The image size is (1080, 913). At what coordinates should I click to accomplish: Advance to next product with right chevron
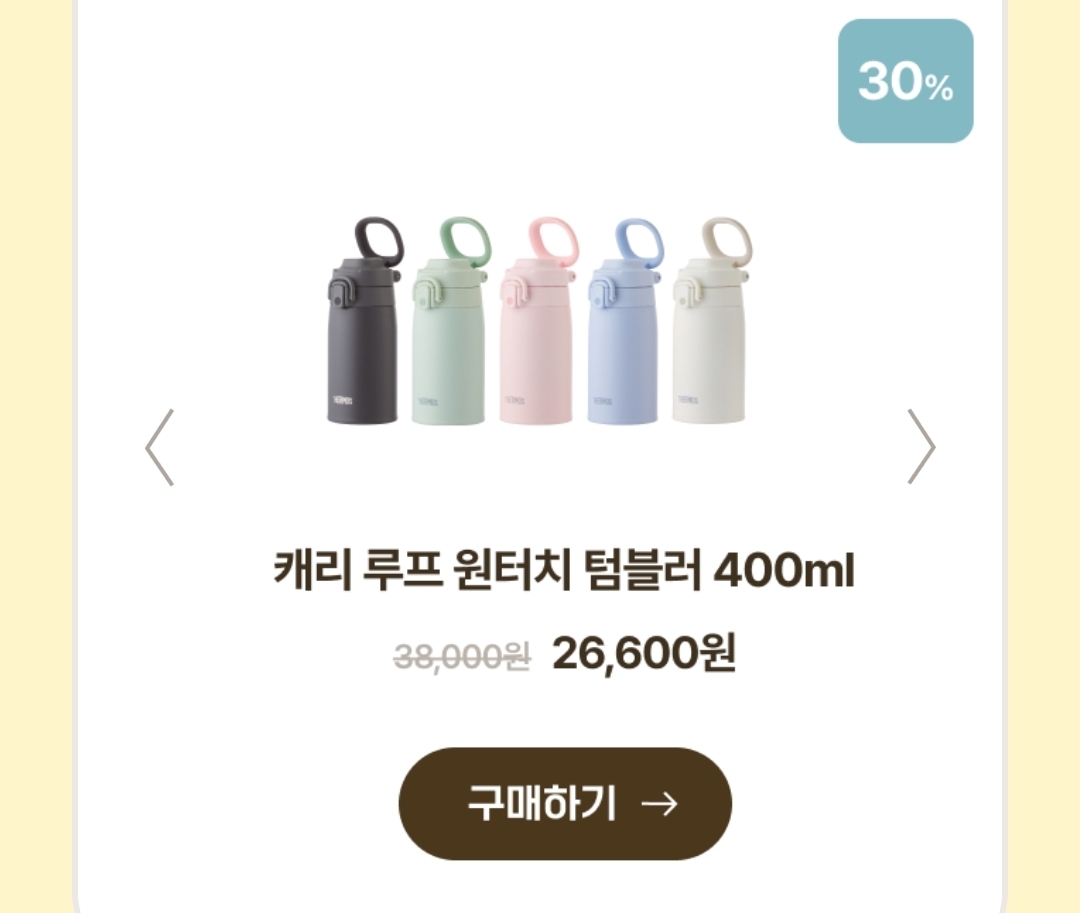point(921,446)
